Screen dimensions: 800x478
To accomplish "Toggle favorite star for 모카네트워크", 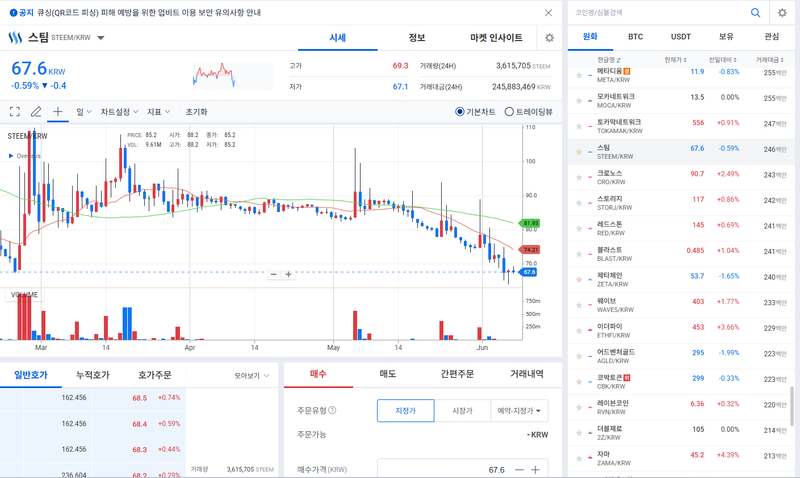I will pyautogui.click(x=579, y=101).
